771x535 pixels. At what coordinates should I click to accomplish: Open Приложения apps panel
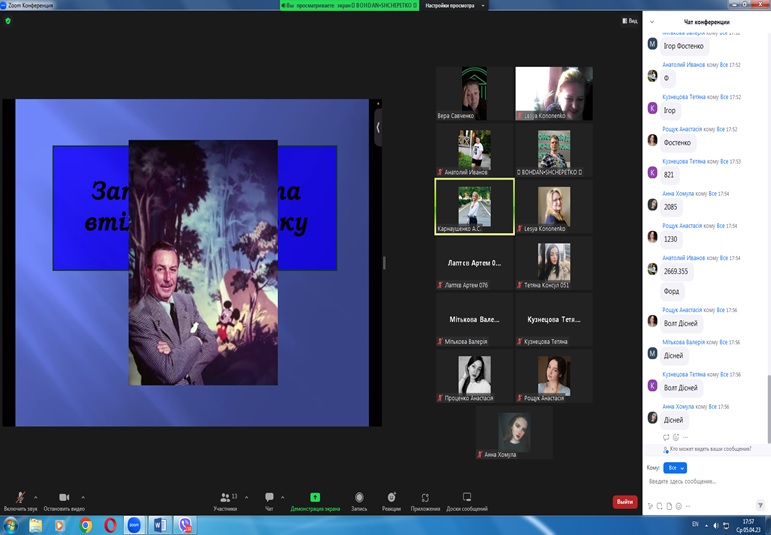pyautogui.click(x=425, y=502)
